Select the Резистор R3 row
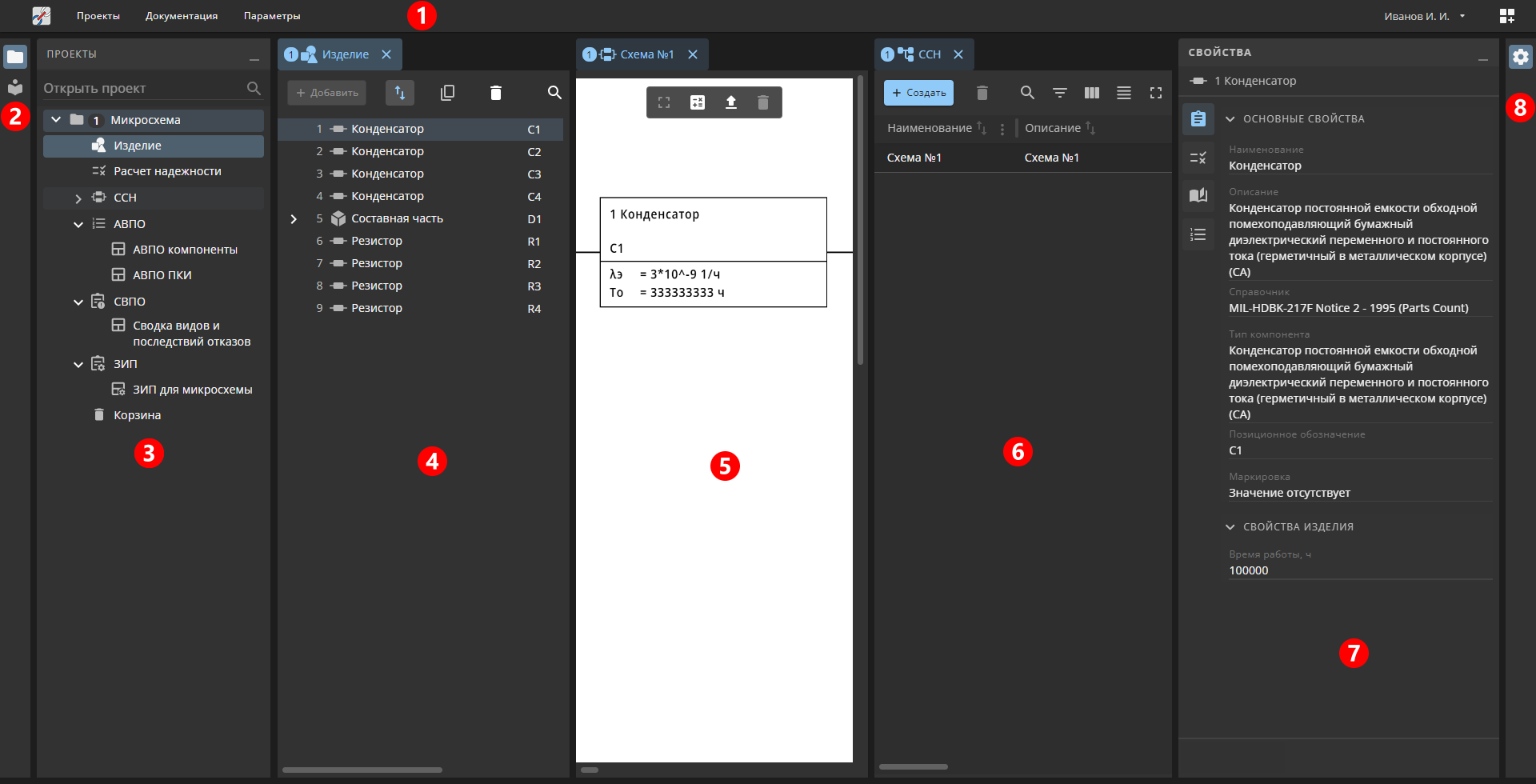Image resolution: width=1536 pixels, height=784 pixels. pyautogui.click(x=420, y=286)
